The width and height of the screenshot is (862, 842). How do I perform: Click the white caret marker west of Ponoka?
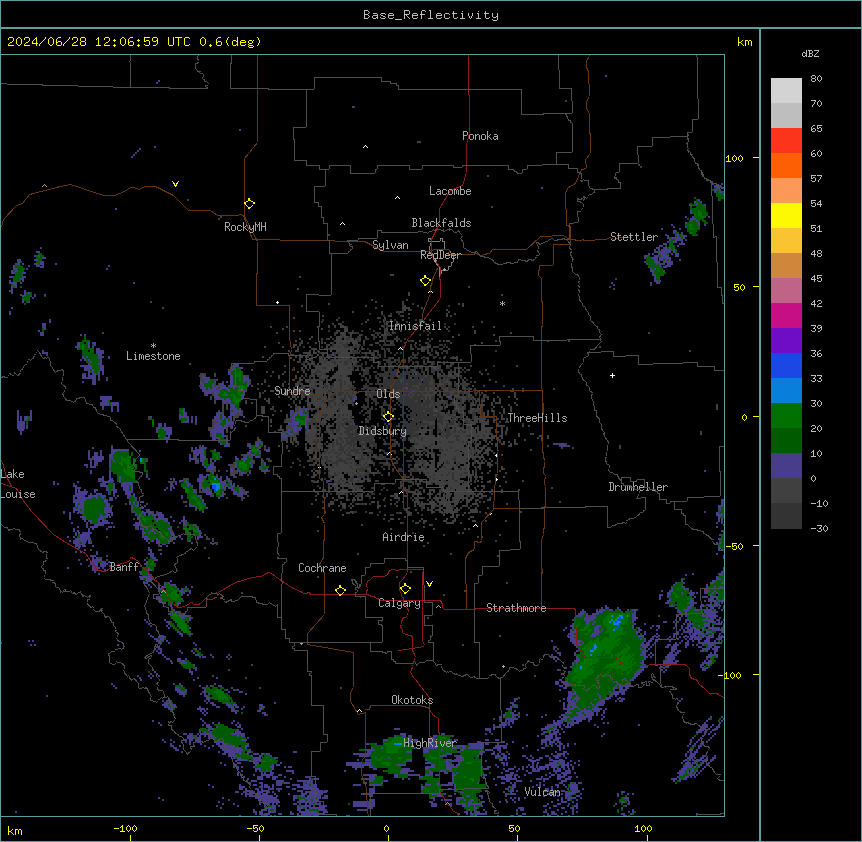click(366, 147)
